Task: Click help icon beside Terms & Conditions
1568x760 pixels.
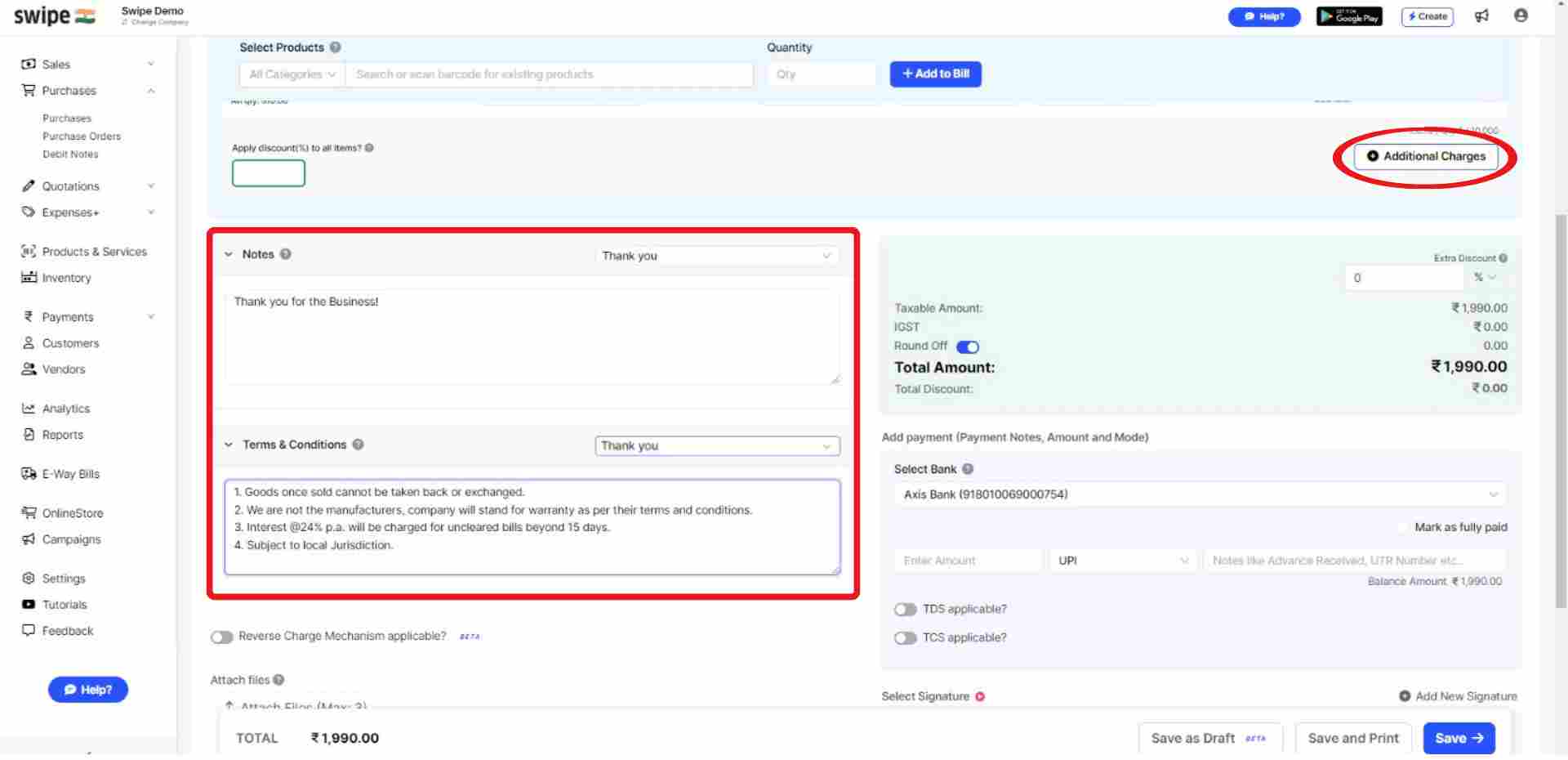Action: (x=358, y=445)
